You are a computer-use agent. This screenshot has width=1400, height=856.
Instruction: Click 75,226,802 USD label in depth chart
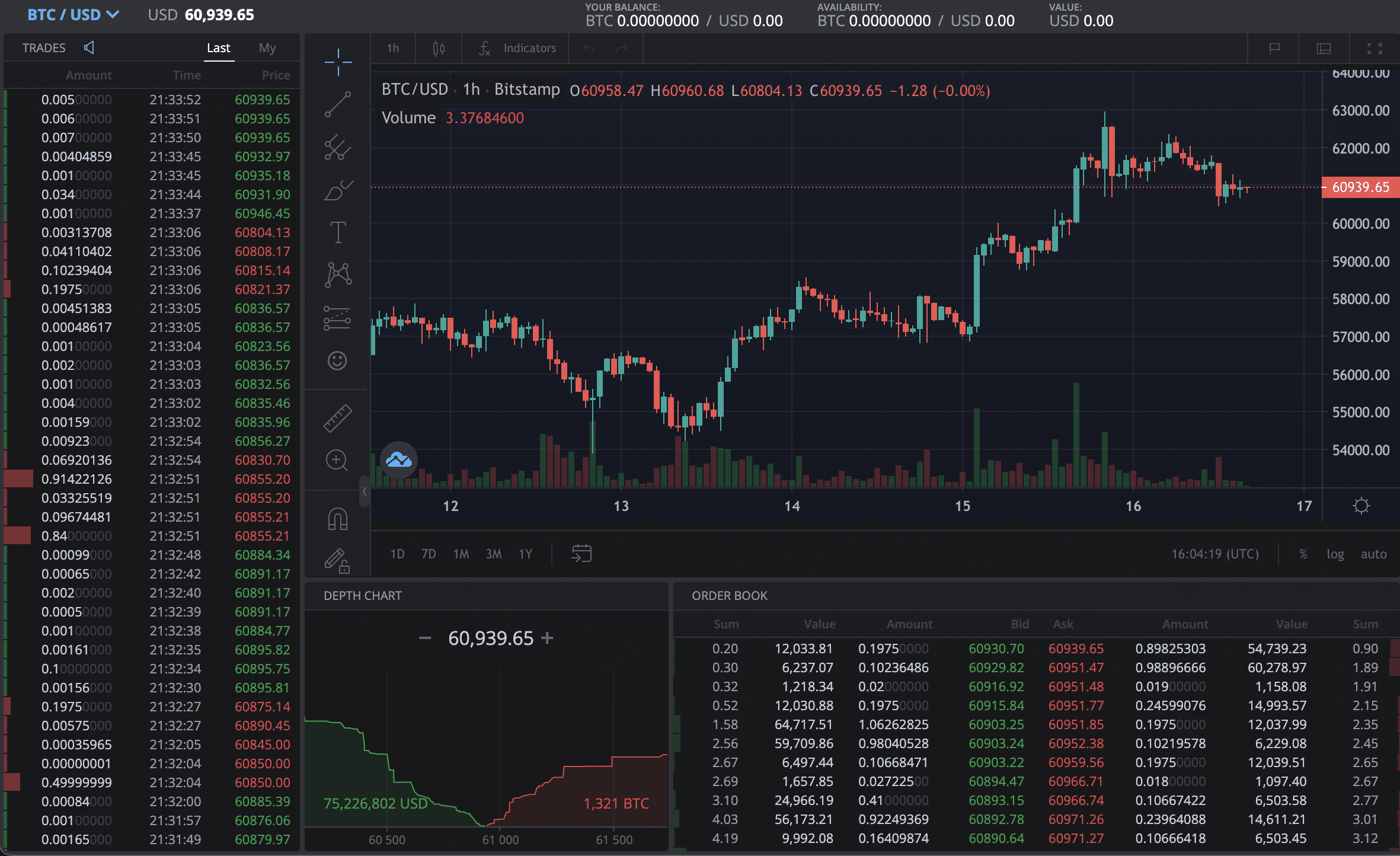tap(375, 803)
